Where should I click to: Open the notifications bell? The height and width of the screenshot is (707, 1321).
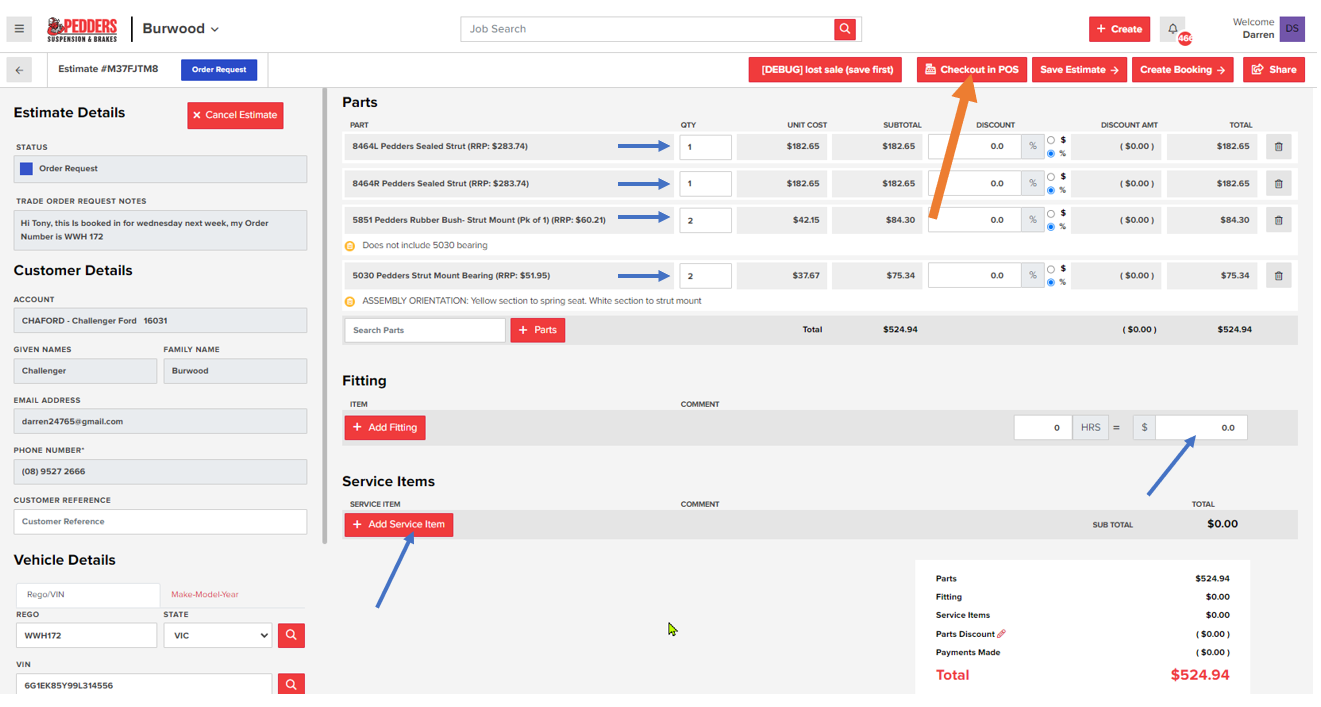click(x=1173, y=29)
